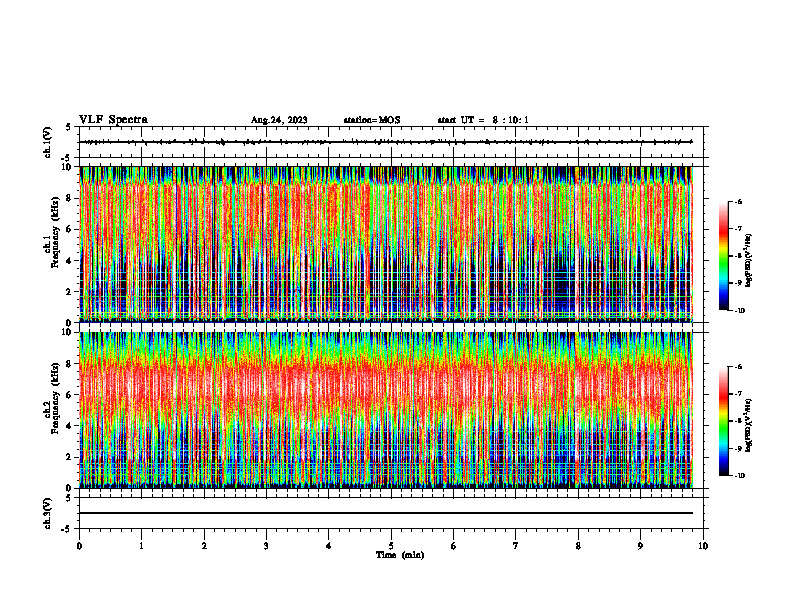Click time axis tick label "7"
This screenshot has height=612, width=792.
516,546
